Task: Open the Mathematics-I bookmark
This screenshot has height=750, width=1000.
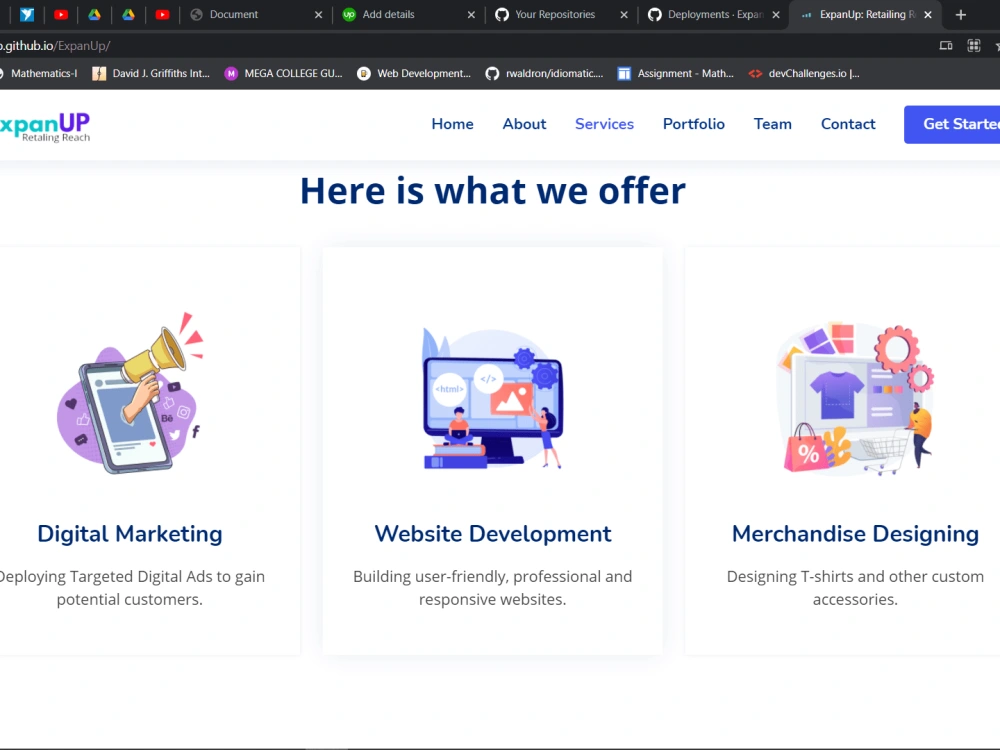Action: tap(40, 73)
